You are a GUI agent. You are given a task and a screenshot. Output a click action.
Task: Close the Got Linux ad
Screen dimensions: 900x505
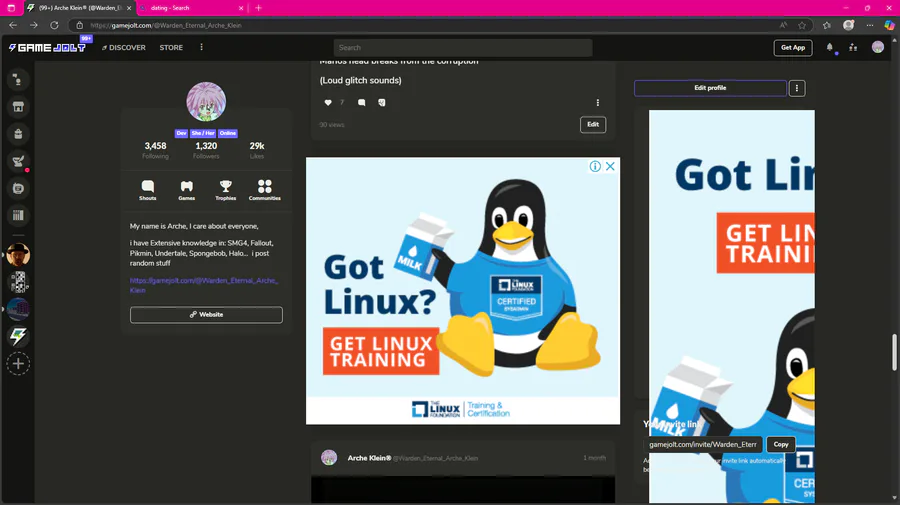[x=610, y=166]
